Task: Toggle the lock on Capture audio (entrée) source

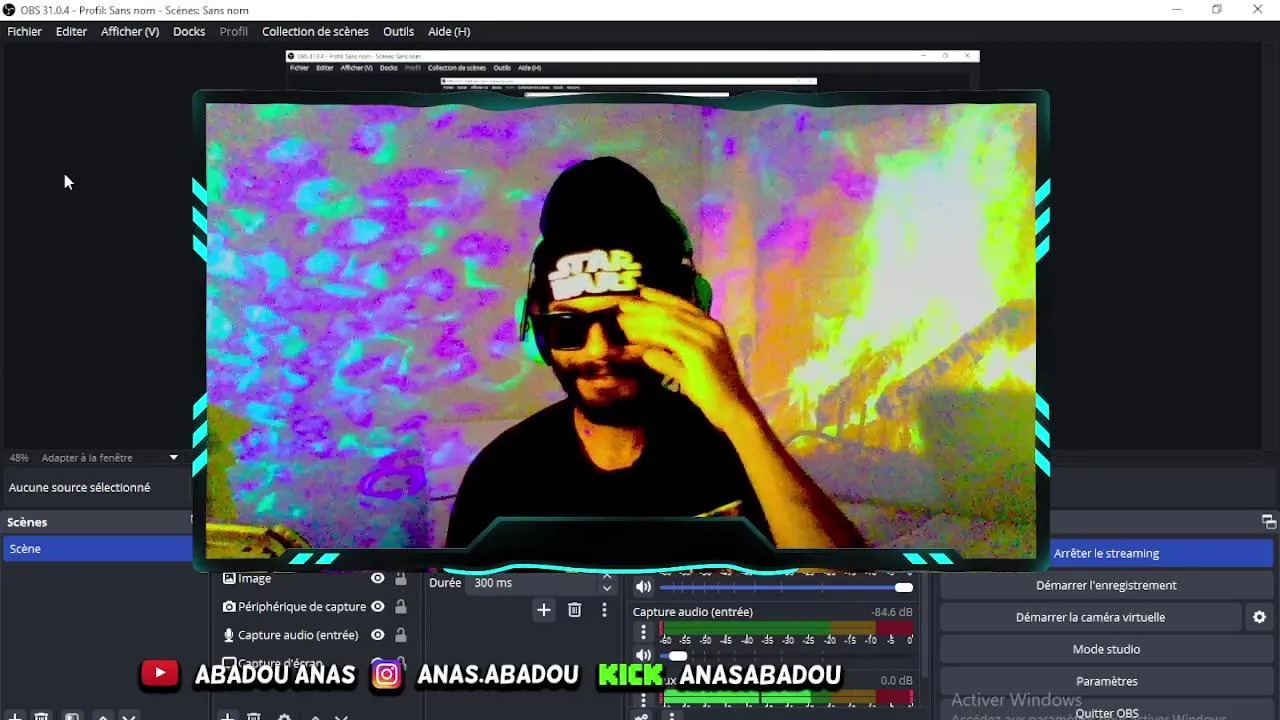Action: pos(401,635)
